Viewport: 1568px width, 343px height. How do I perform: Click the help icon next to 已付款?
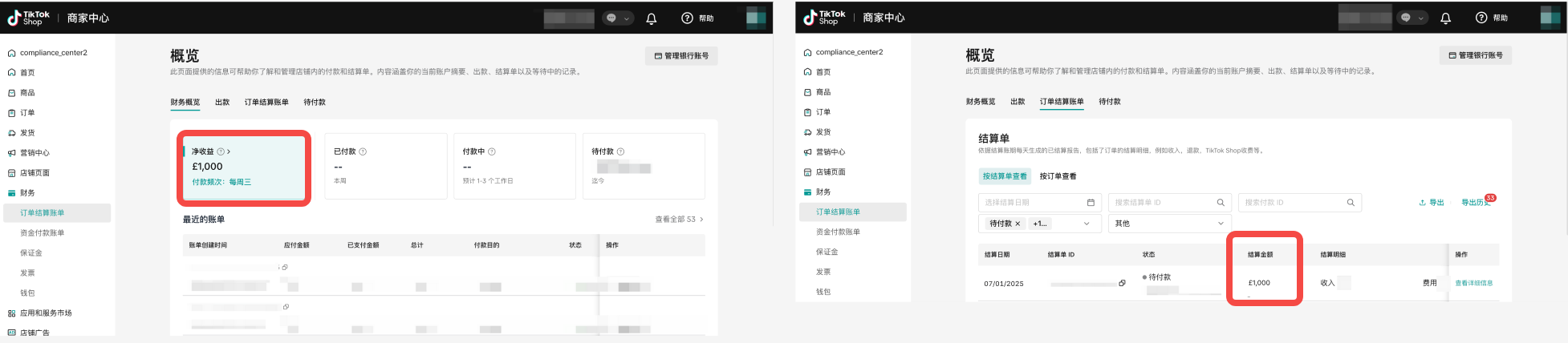[x=363, y=151]
